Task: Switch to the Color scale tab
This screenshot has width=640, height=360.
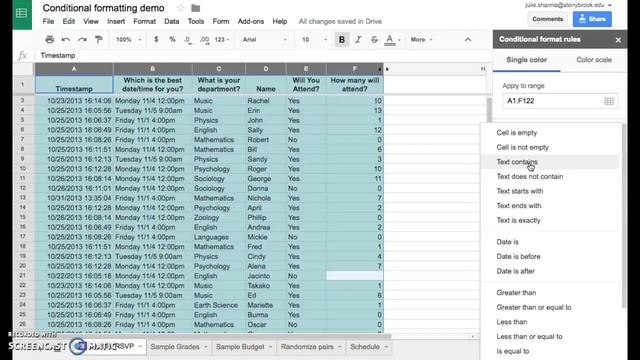Action: click(x=593, y=60)
